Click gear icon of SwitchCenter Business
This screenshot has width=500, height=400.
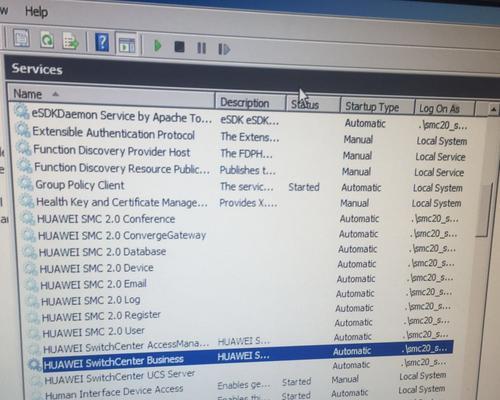coord(35,364)
